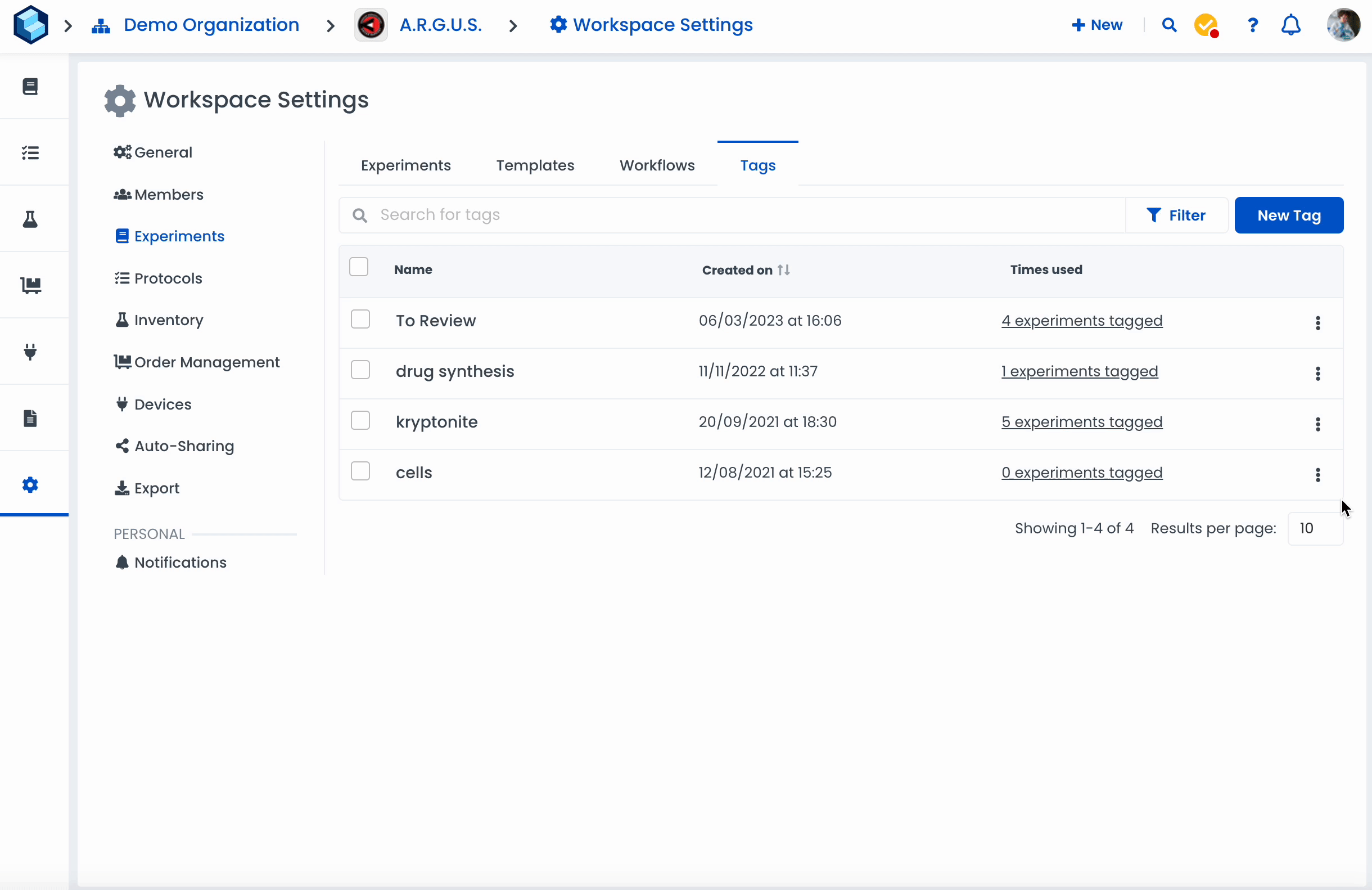
Task: Click the yellow checkmark status icon
Action: pos(1206,25)
